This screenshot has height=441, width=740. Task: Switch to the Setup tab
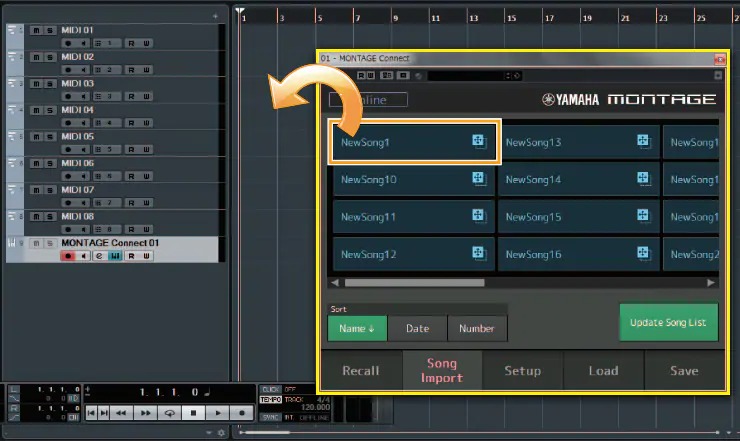[522, 371]
